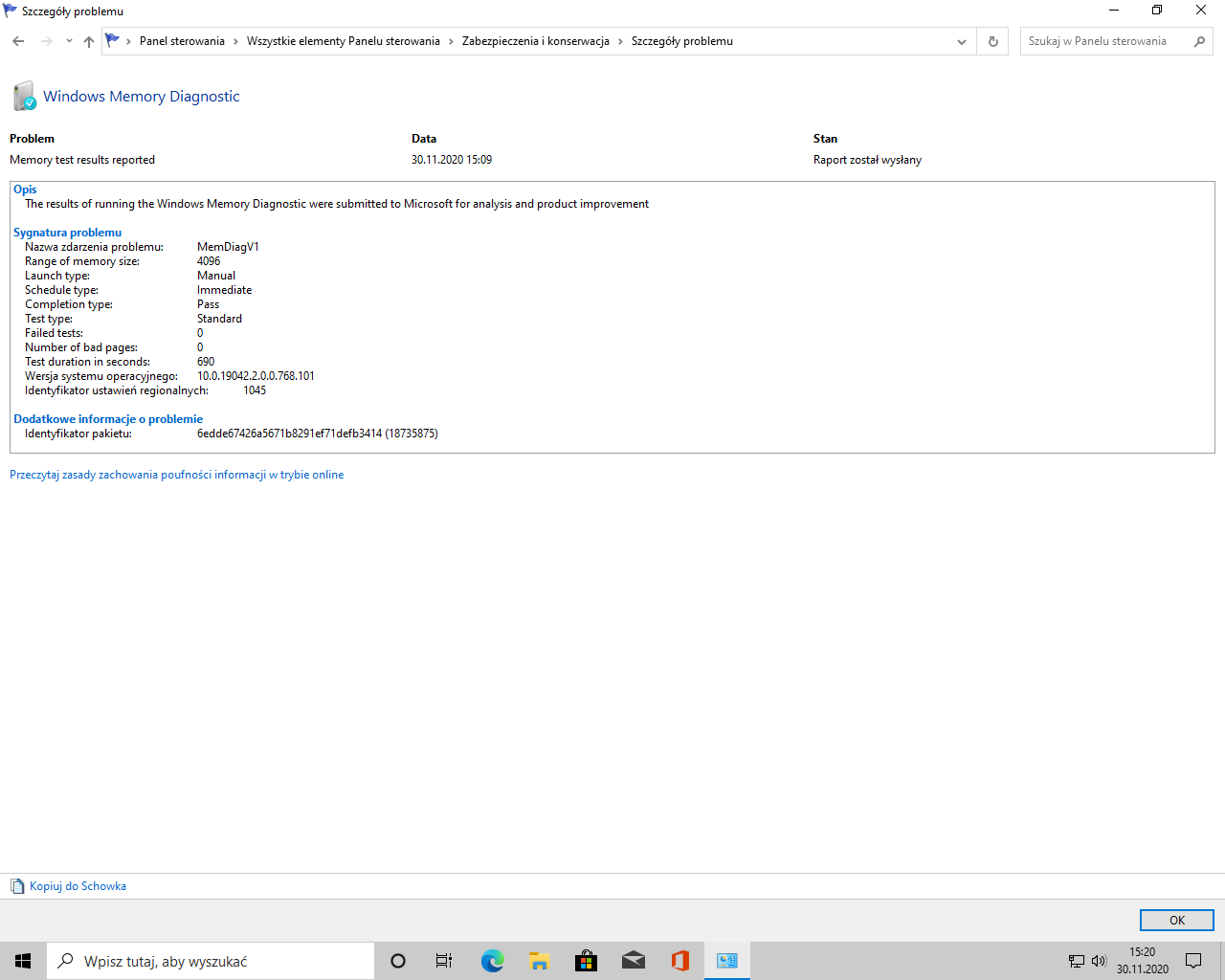Click Memory test results reported text
This screenshot has width=1225, height=980.
82,160
